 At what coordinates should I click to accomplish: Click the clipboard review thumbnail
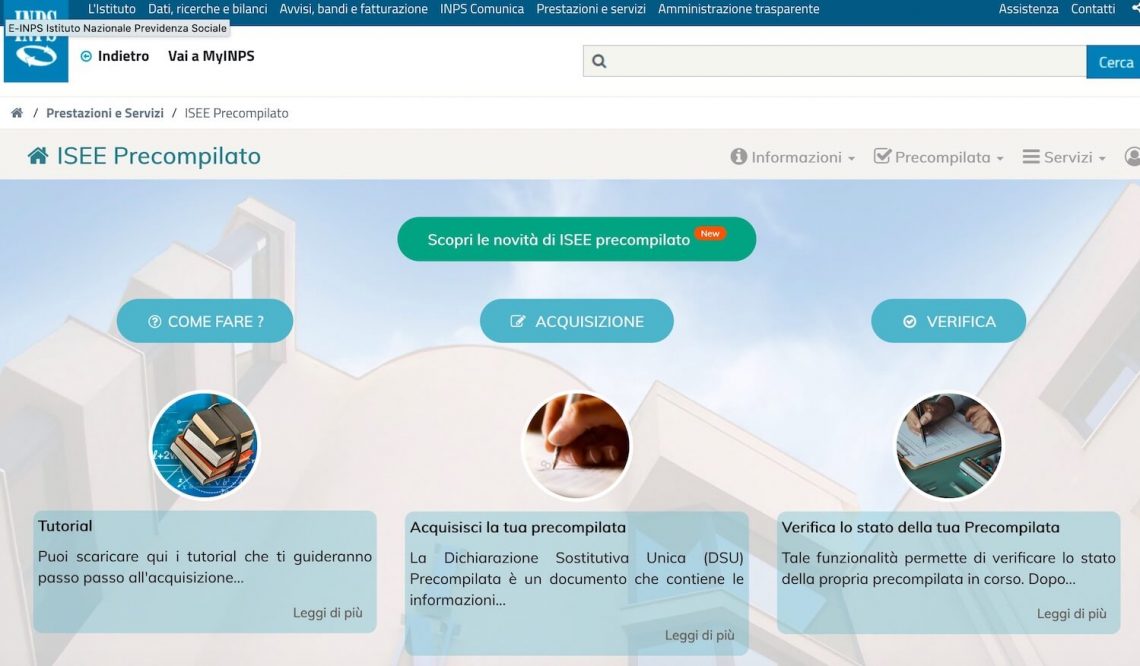948,445
